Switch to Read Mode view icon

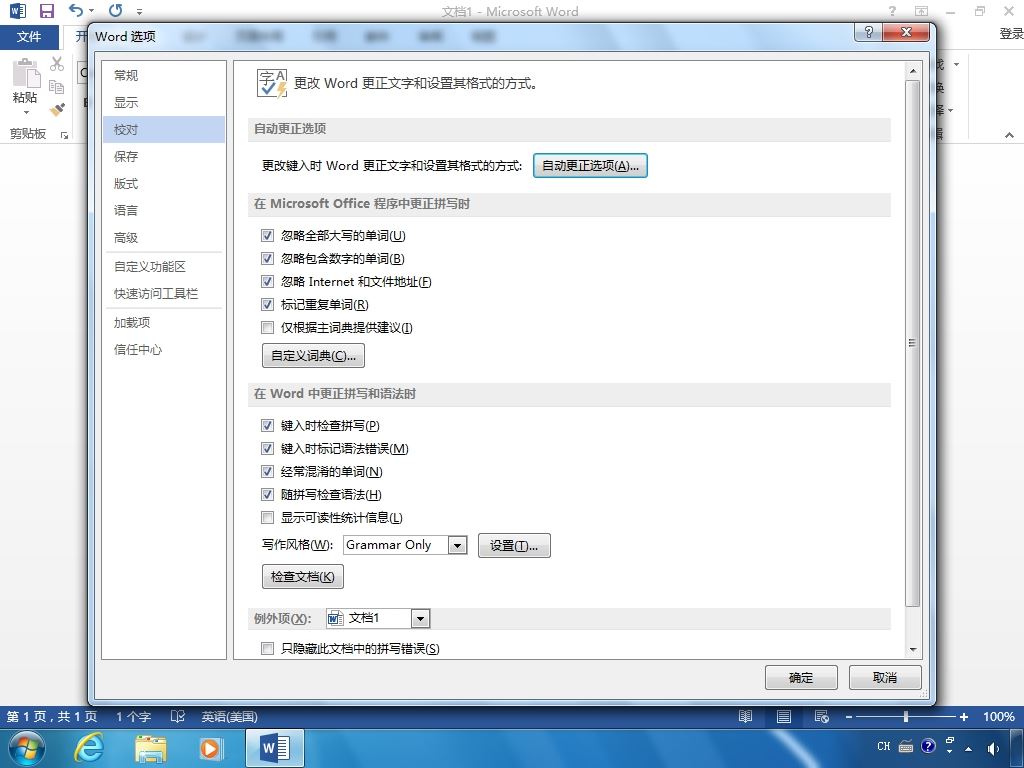click(745, 716)
